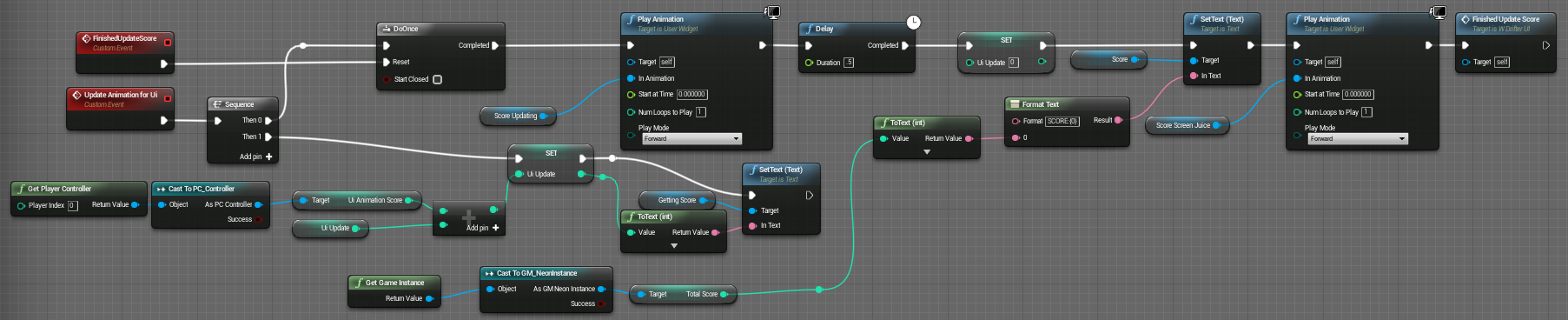The image size is (1568, 320).
Task: Click cosmetic monitor icon on left Play Animation node
Action: 772,12
